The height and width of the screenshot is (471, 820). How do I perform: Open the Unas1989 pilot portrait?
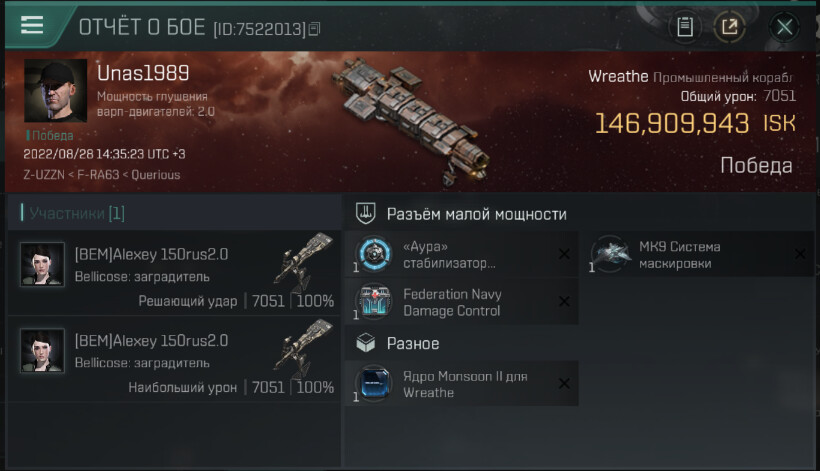tap(55, 90)
